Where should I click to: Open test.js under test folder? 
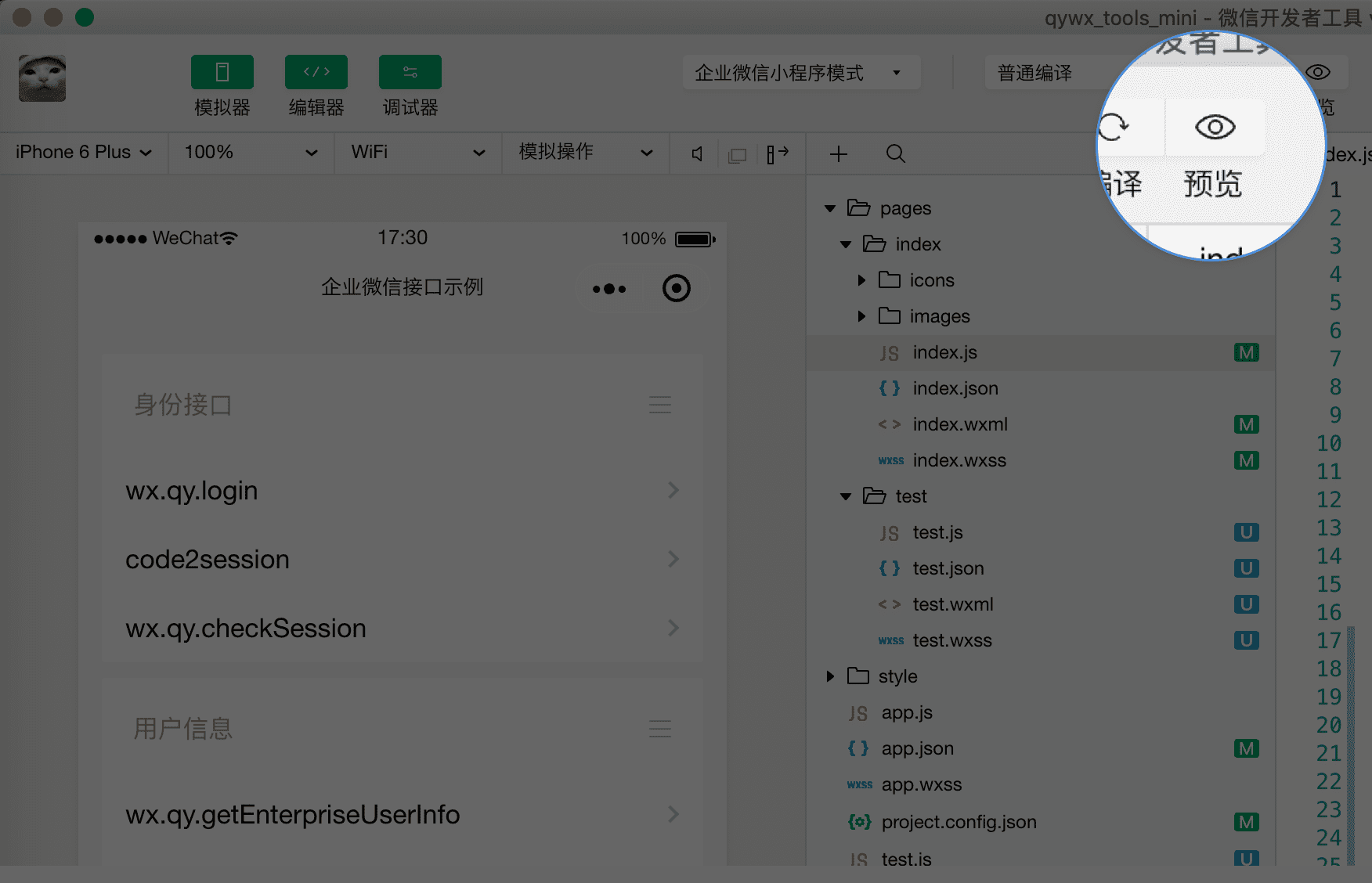click(1040, 532)
